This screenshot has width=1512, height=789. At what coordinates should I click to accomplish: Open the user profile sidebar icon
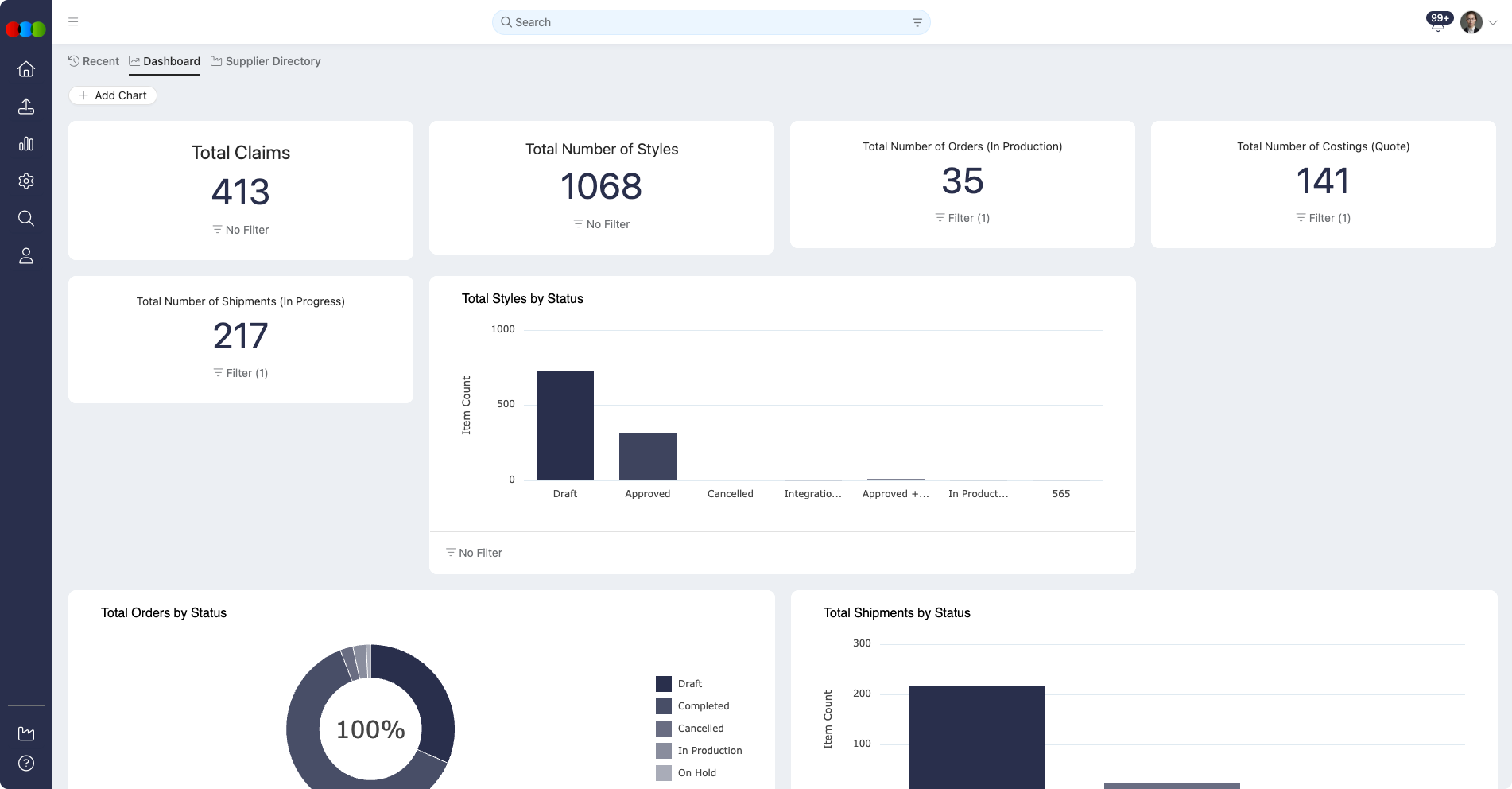coord(26,256)
